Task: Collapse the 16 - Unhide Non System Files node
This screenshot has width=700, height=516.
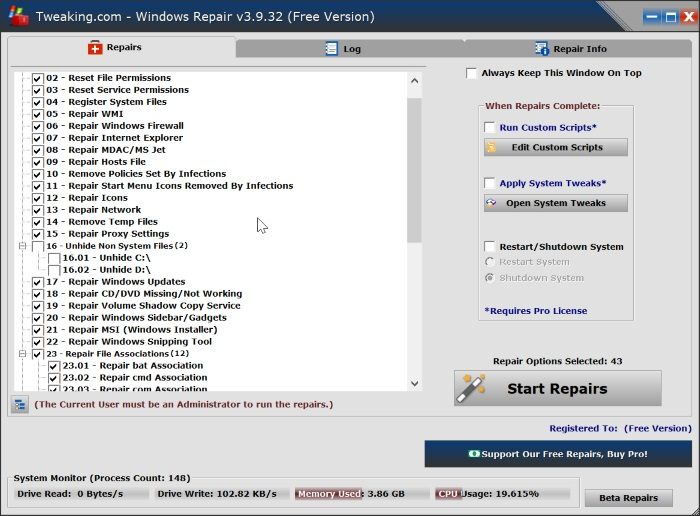Action: pos(22,246)
